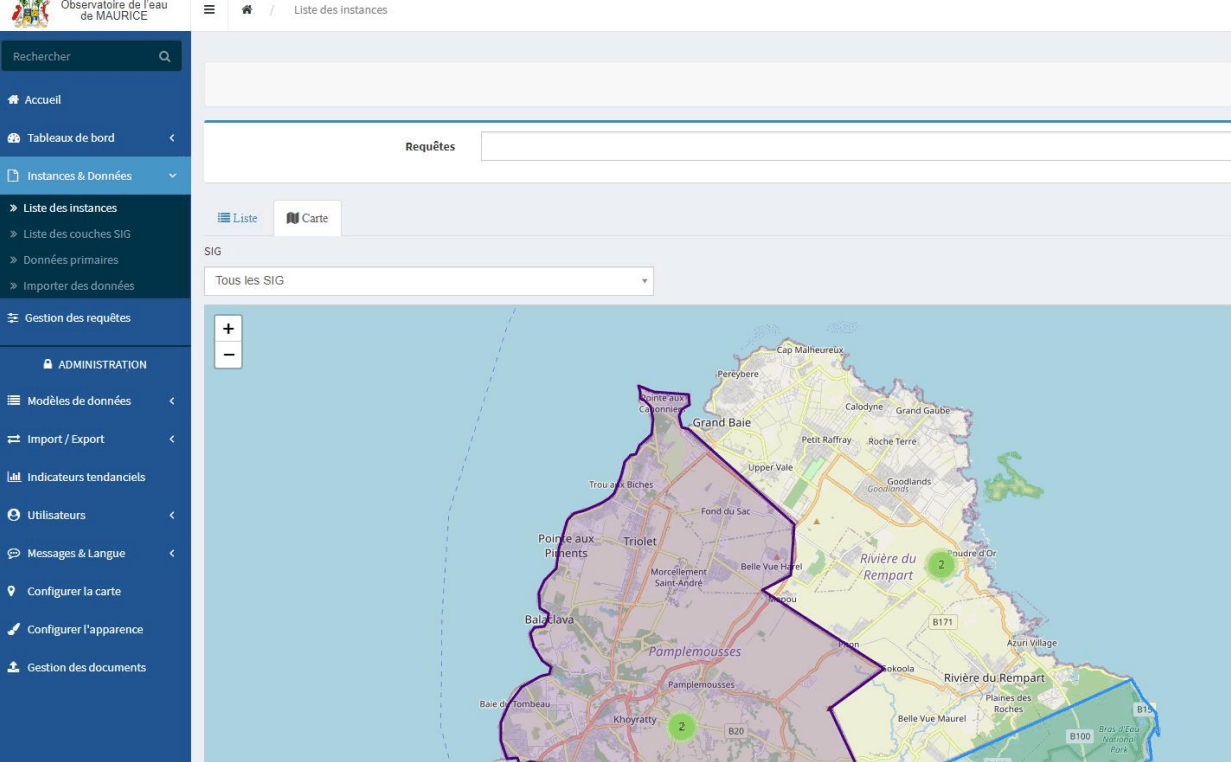This screenshot has height=762, width=1231.
Task: Click the Rivière du Rempart cluster marker
Action: (941, 565)
